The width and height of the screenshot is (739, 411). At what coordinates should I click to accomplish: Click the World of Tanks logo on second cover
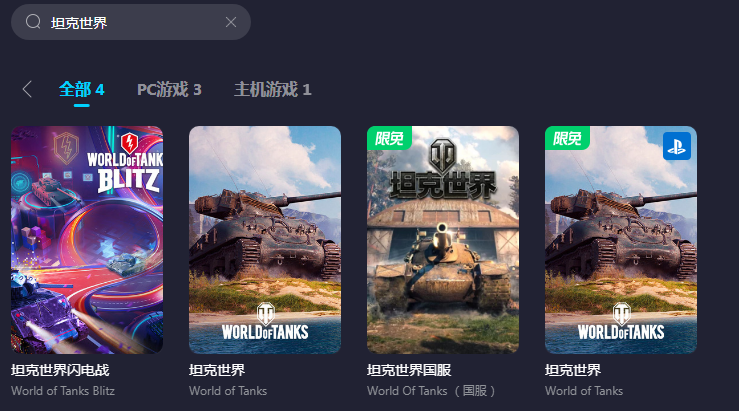pos(265,322)
